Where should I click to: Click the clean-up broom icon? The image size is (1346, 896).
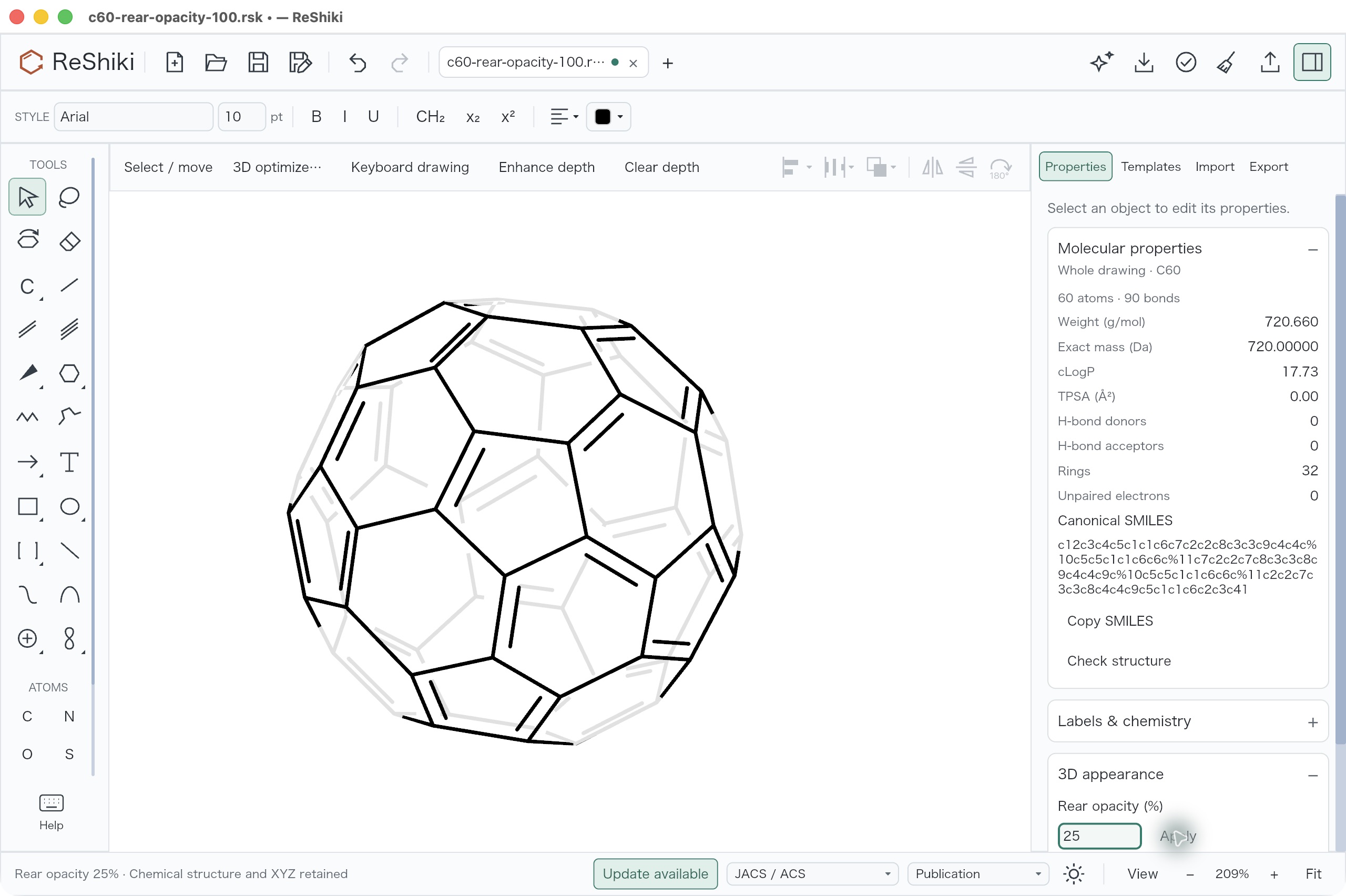coord(1227,62)
